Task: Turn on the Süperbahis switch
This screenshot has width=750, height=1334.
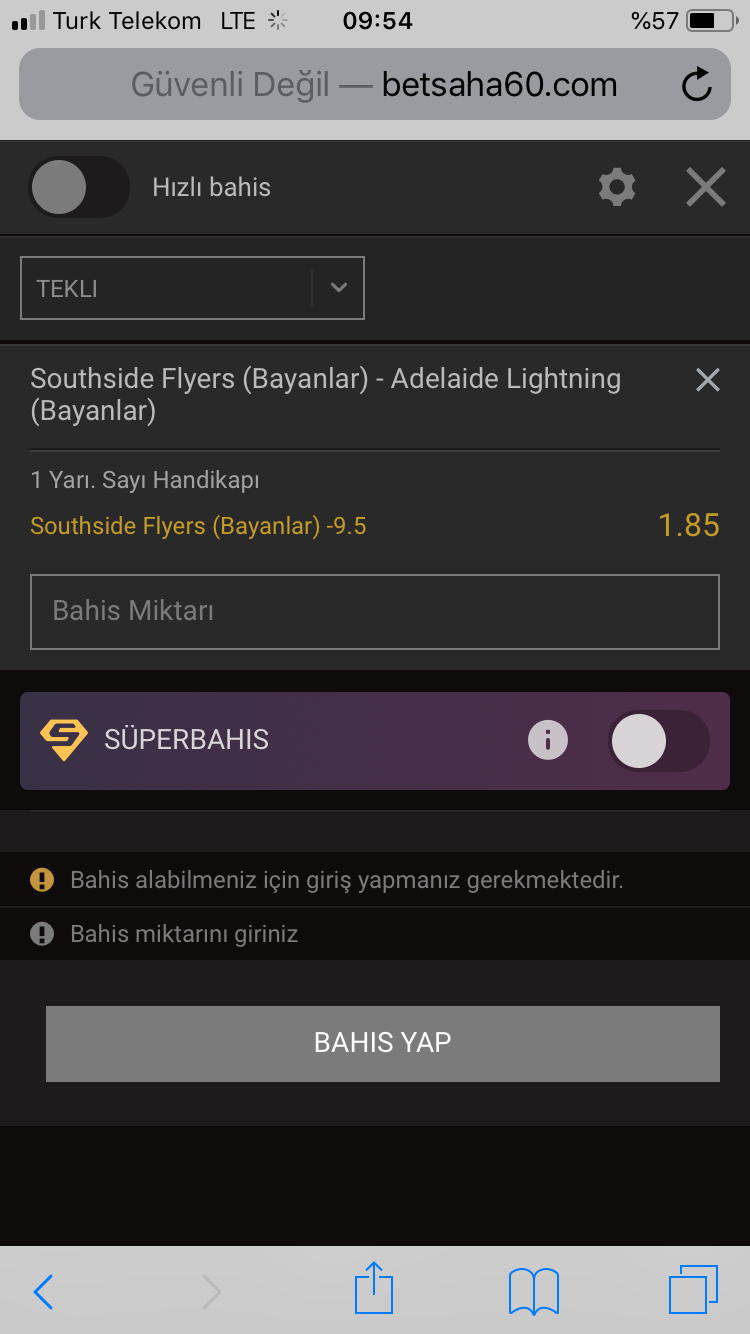Action: click(659, 741)
